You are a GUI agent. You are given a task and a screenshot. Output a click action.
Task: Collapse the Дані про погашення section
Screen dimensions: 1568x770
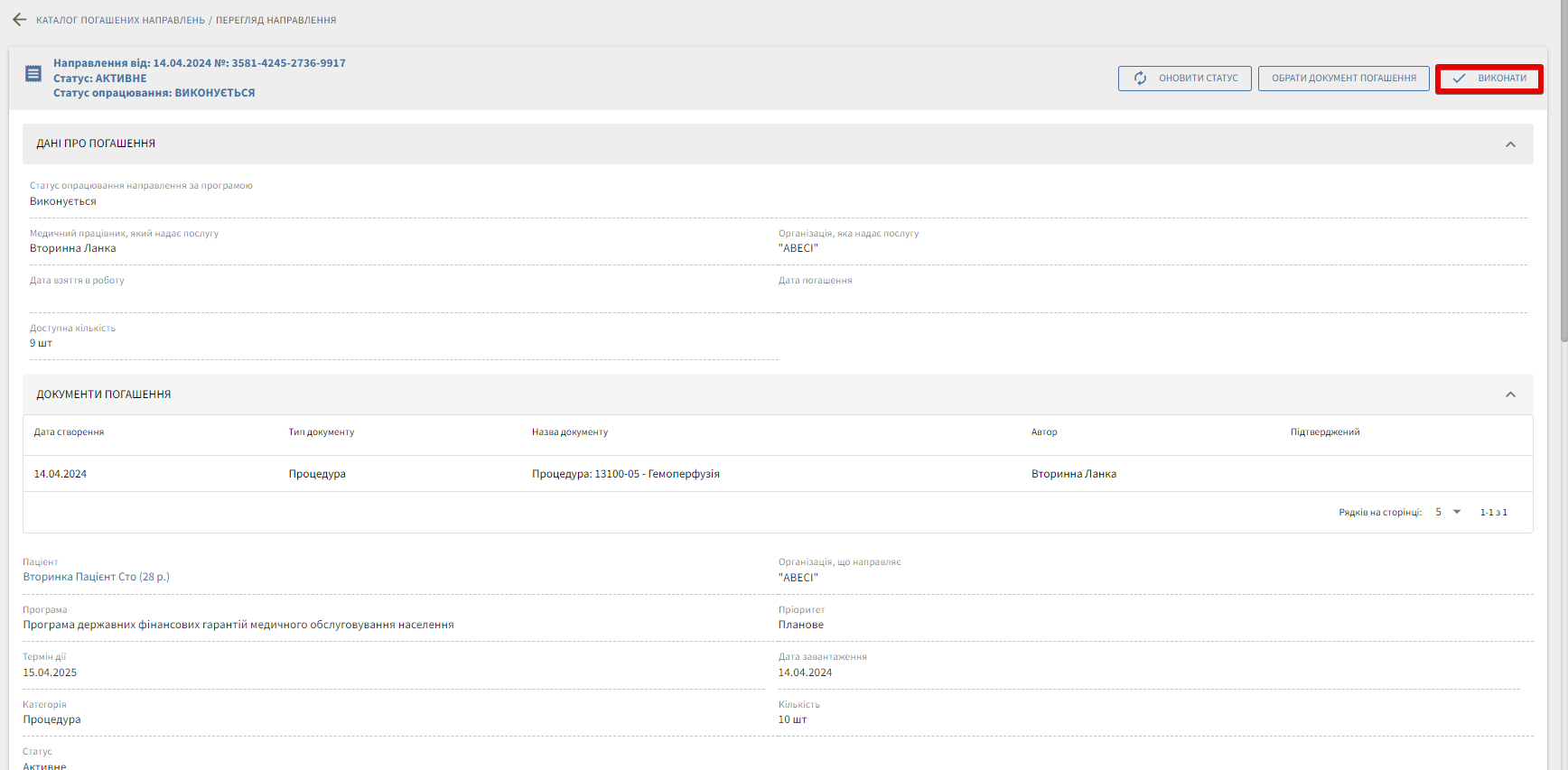1510,144
